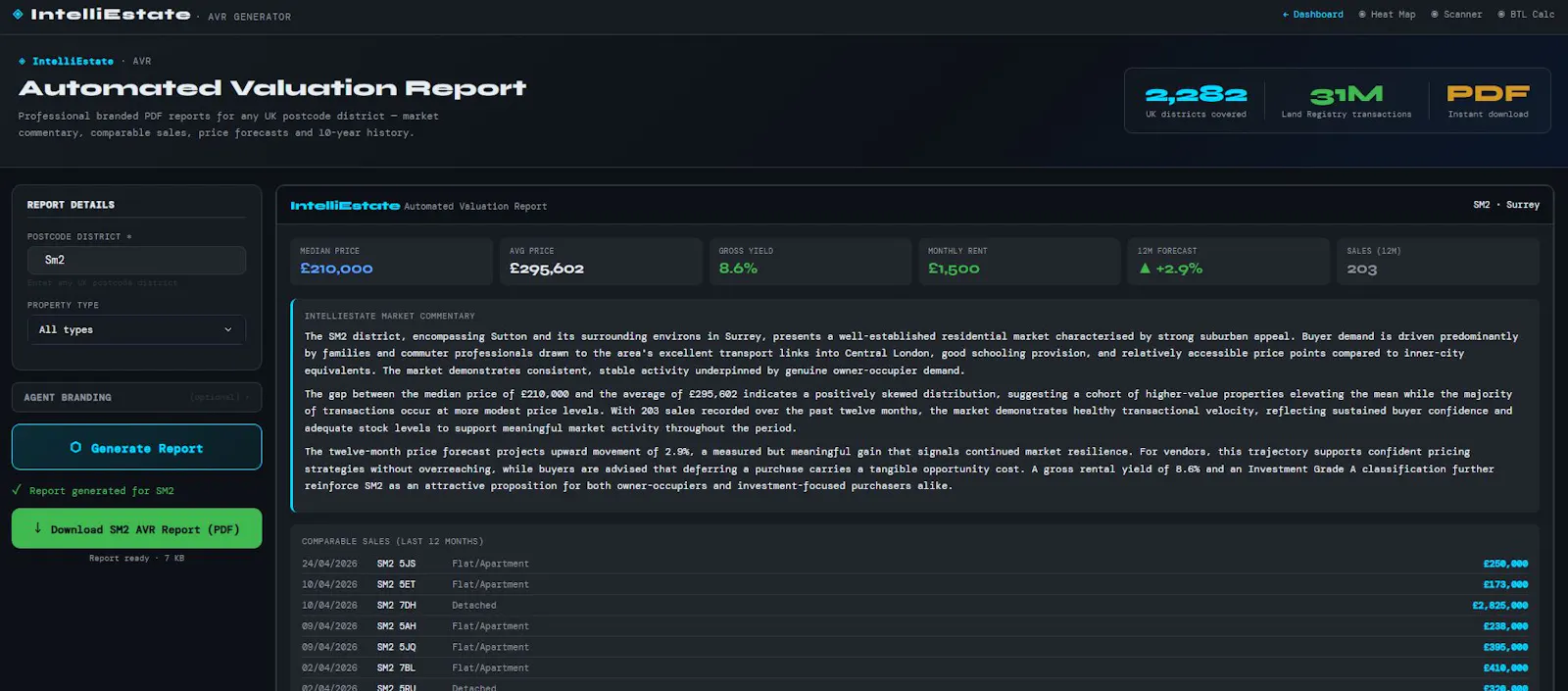Screen dimensions: 1568x691
Task: Click the report header IntelliEstate logo
Action: pyautogui.click(x=345, y=206)
